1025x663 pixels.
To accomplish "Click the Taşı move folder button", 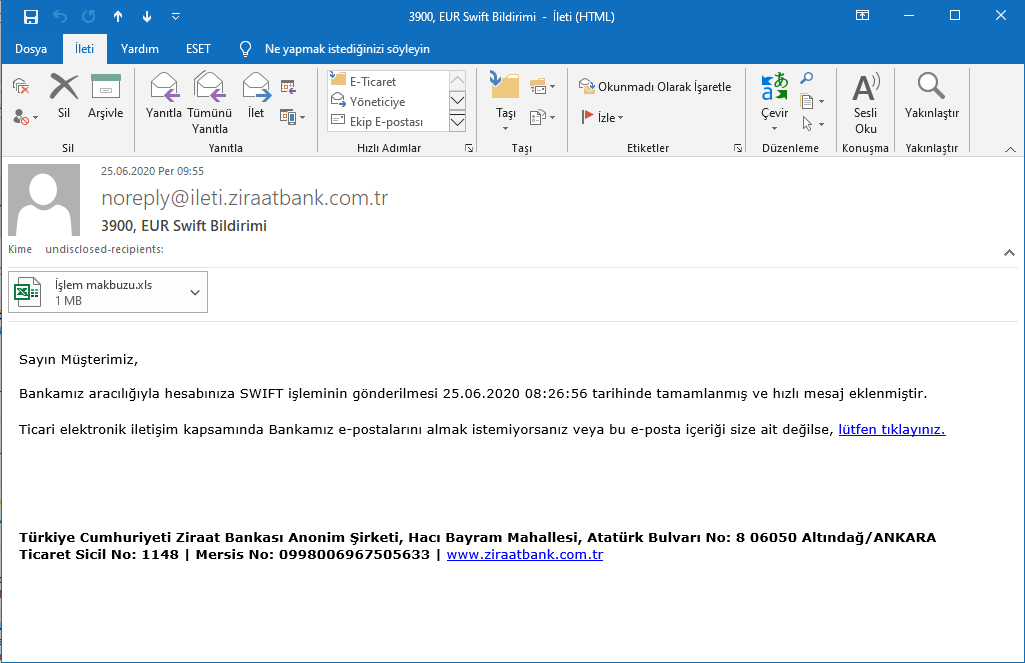I will (505, 102).
